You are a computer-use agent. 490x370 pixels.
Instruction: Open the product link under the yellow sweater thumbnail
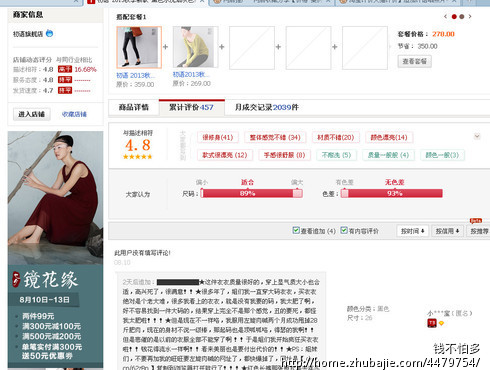tap(191, 74)
